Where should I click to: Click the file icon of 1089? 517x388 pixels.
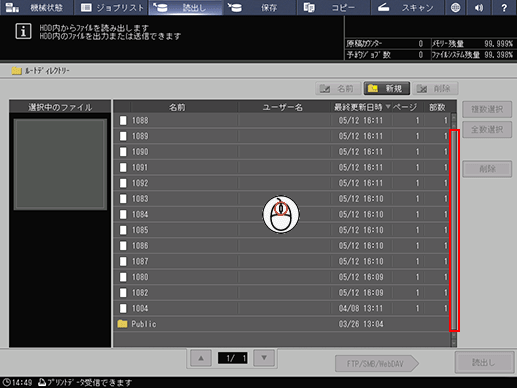(123, 136)
